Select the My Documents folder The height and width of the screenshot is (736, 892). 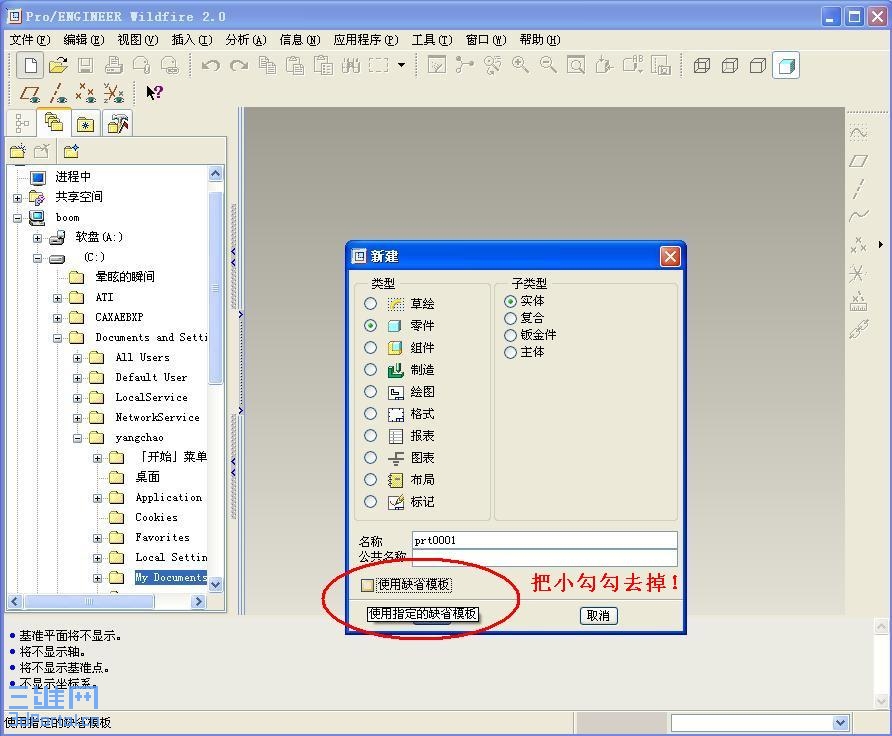[171, 577]
